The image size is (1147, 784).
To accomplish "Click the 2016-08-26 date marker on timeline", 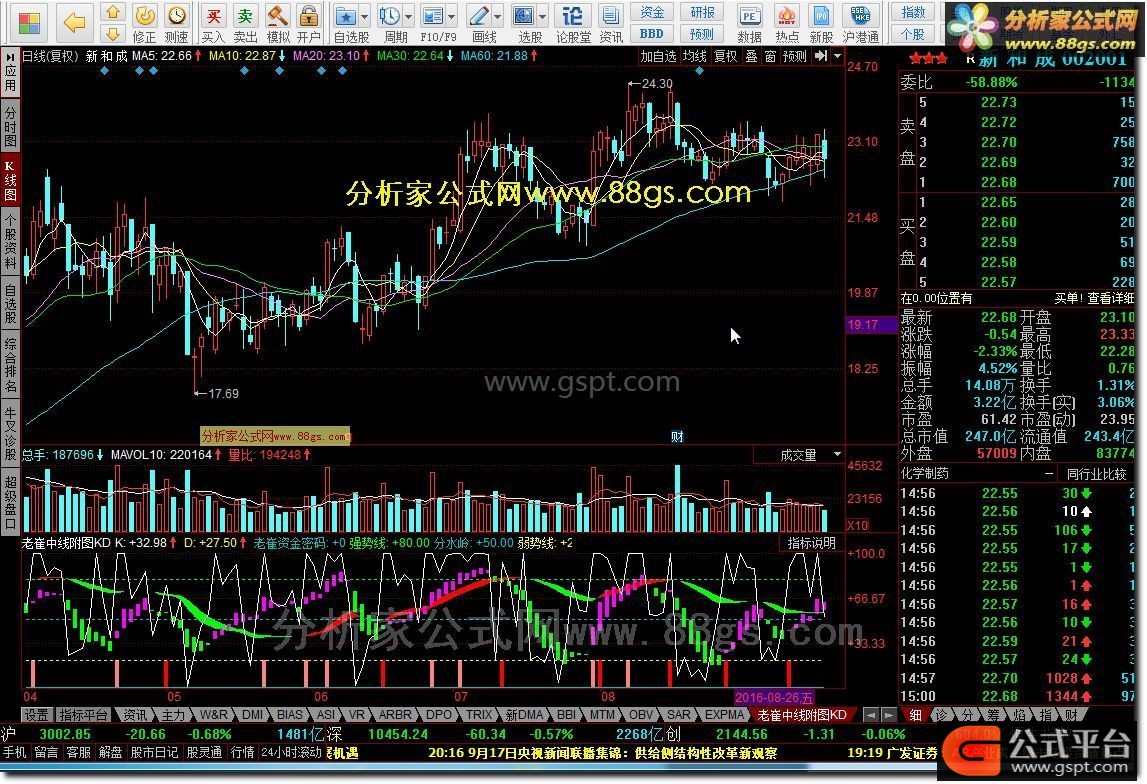I will click(x=774, y=697).
